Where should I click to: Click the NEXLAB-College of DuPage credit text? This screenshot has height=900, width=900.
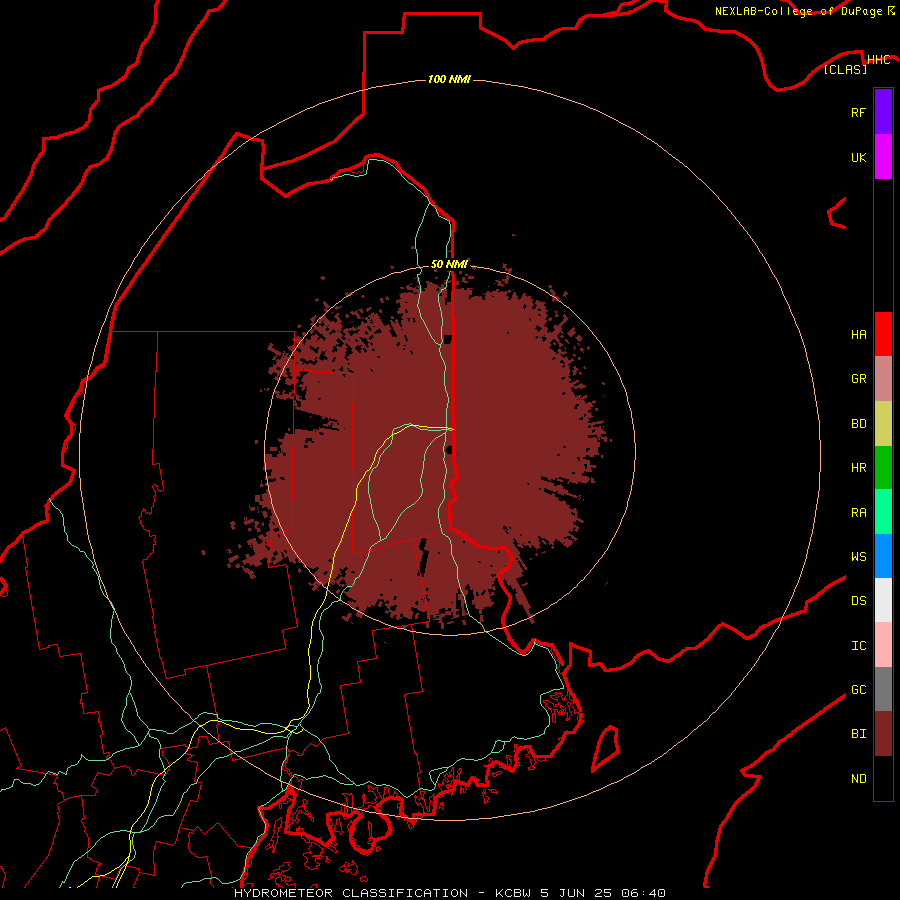point(798,11)
